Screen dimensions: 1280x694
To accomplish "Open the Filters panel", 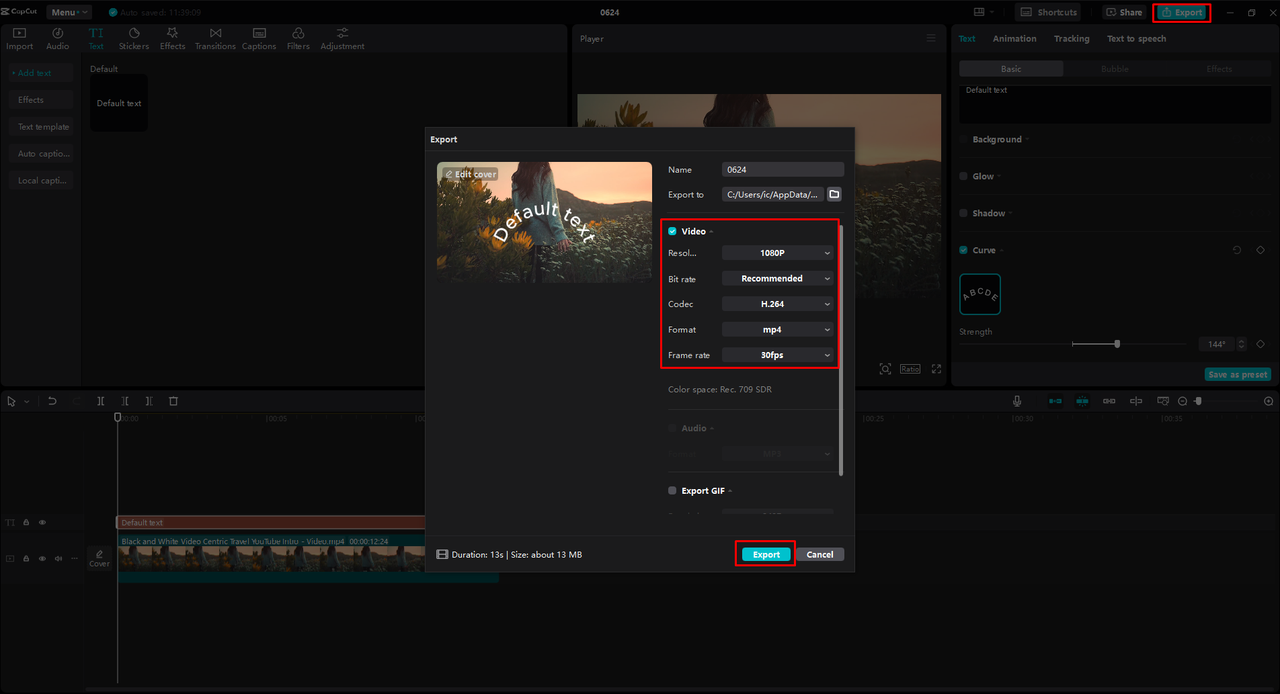I will point(298,39).
